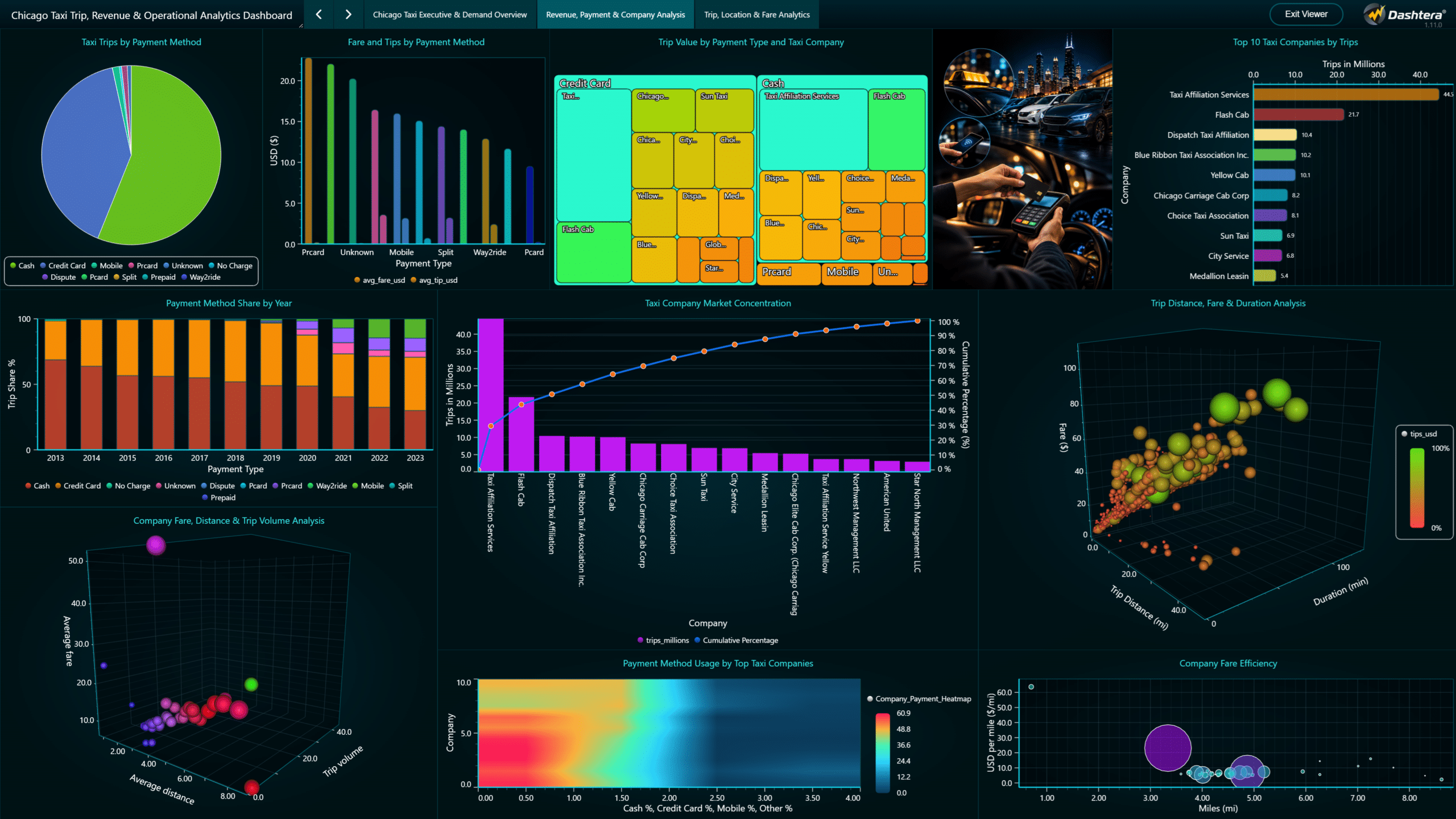Click Flash Cab bar in Top 10 chart
The height and width of the screenshot is (819, 1456).
(1298, 115)
